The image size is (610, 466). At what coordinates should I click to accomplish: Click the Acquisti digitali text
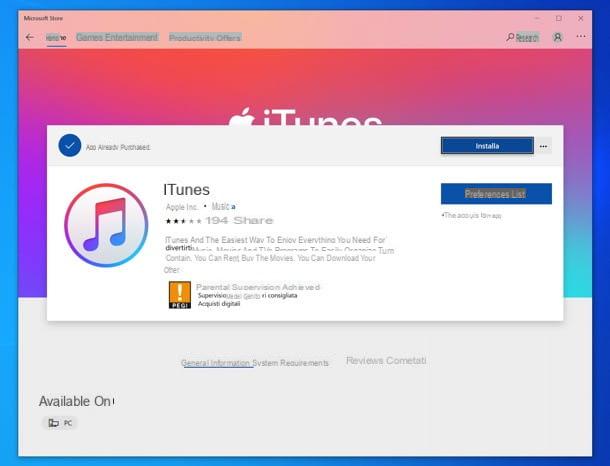click(219, 304)
